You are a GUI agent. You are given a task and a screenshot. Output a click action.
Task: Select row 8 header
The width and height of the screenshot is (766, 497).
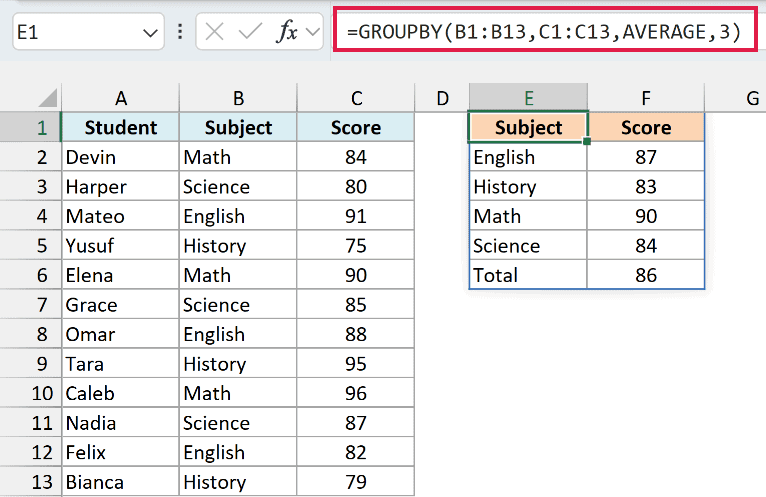[30, 334]
